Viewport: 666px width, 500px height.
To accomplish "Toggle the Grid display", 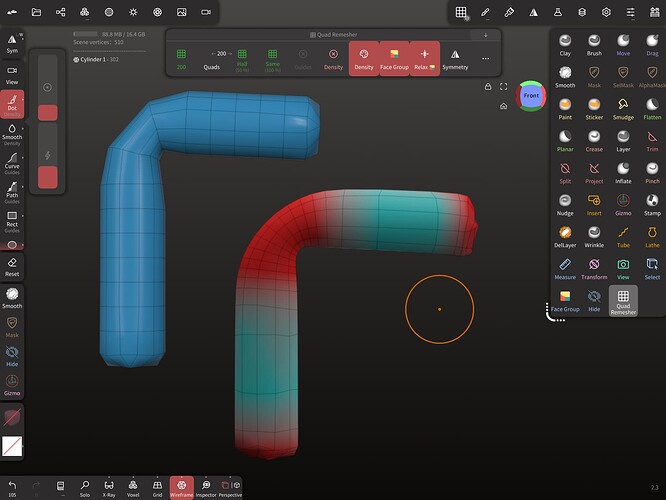I will [x=157, y=487].
